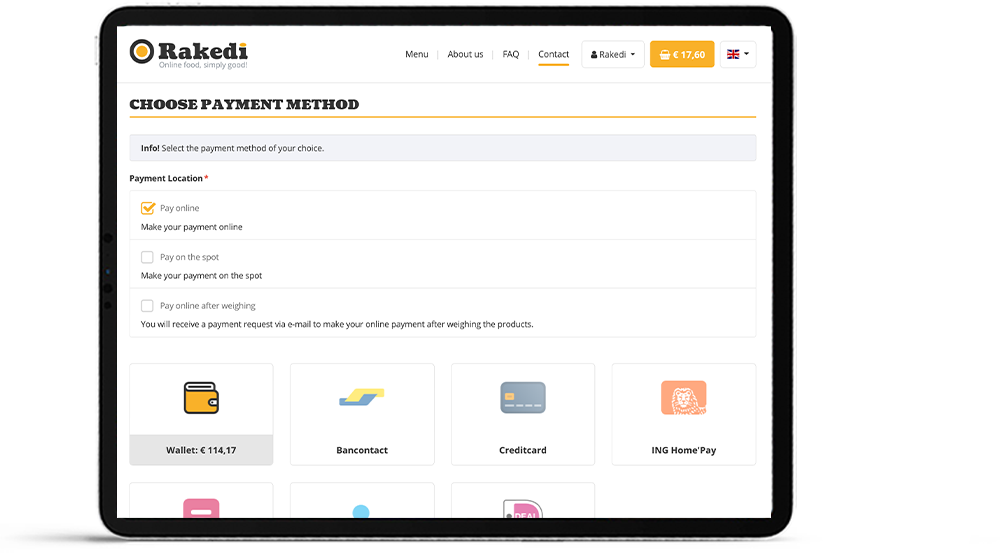This screenshot has height=553, width=1000.
Task: Click the 'Make your payment online' text
Action: 191,227
